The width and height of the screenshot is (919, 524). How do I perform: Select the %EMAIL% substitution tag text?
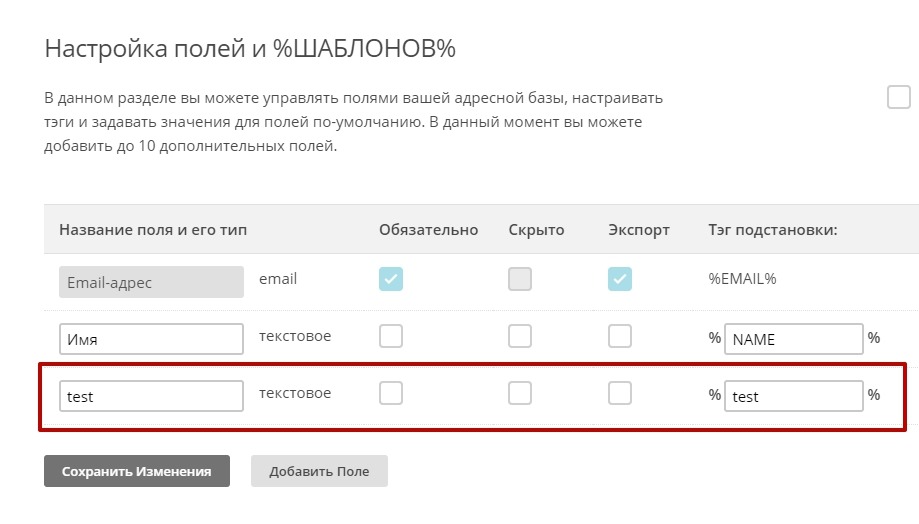[742, 279]
